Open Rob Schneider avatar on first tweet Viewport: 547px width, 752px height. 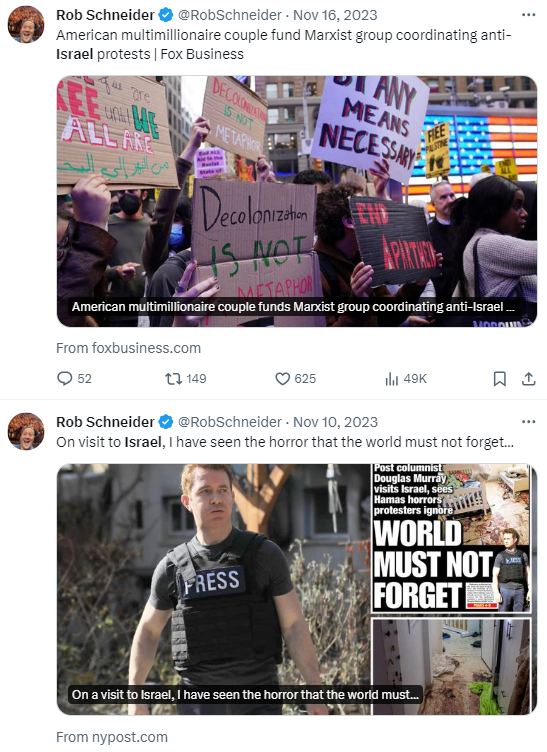(x=26, y=24)
